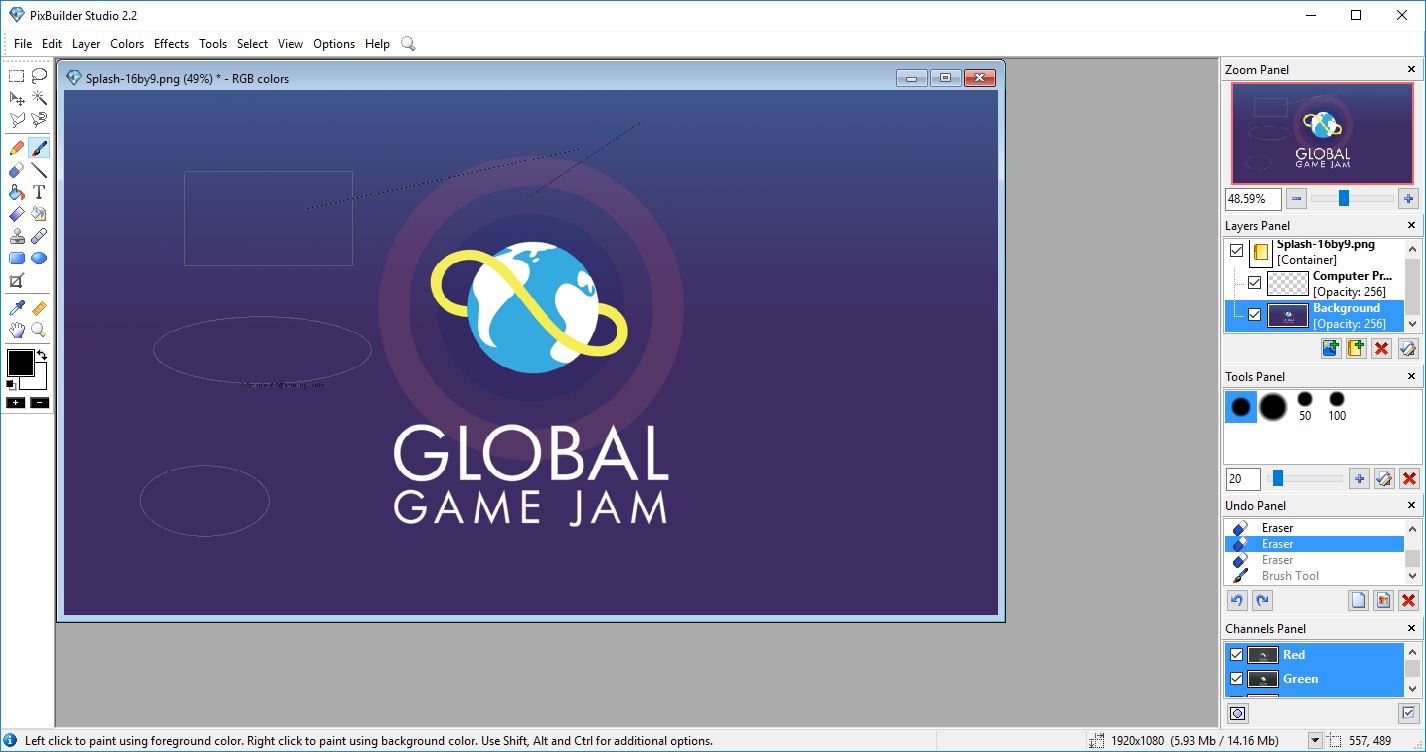Select the Paint Bucket fill tool
This screenshot has width=1426, height=752.
coord(17,192)
